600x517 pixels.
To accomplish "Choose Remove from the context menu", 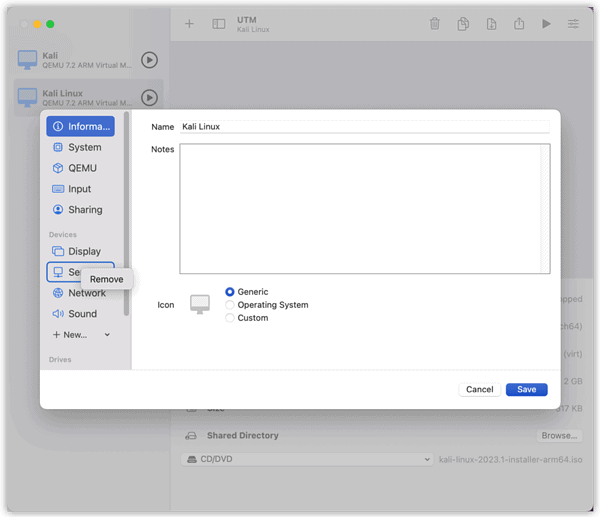I will click(x=107, y=279).
